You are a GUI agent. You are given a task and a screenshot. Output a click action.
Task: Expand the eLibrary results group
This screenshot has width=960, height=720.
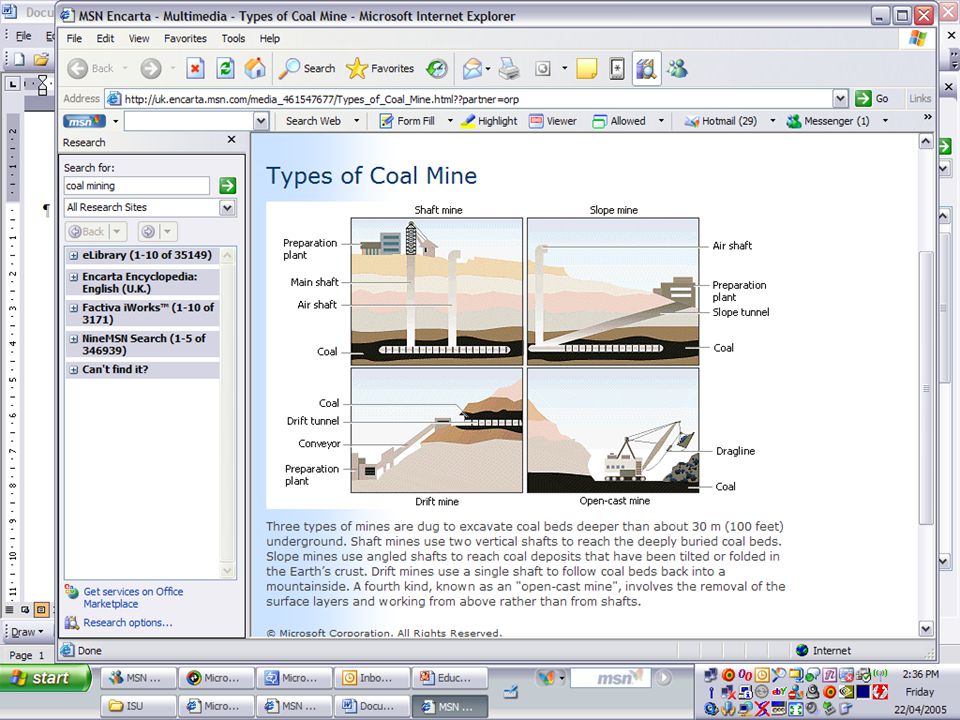(x=73, y=255)
